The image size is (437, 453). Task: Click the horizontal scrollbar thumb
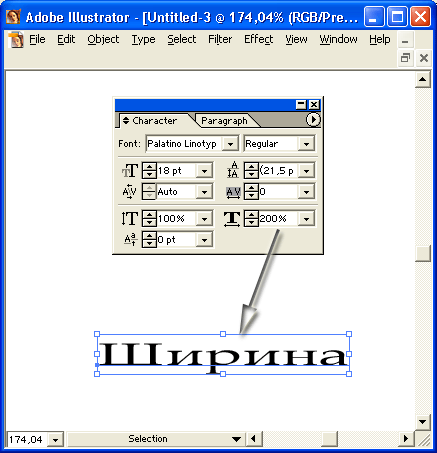tap(330, 439)
